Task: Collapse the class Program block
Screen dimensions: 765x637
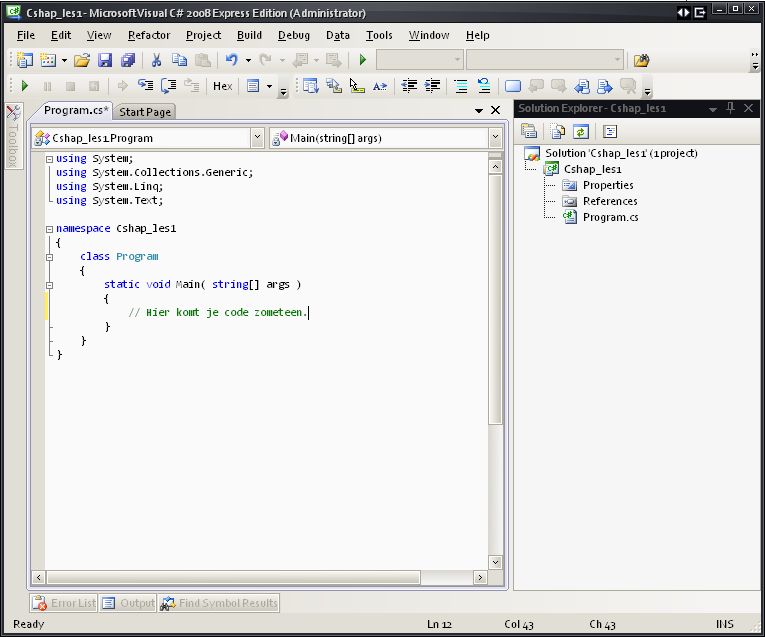Action: [49, 257]
